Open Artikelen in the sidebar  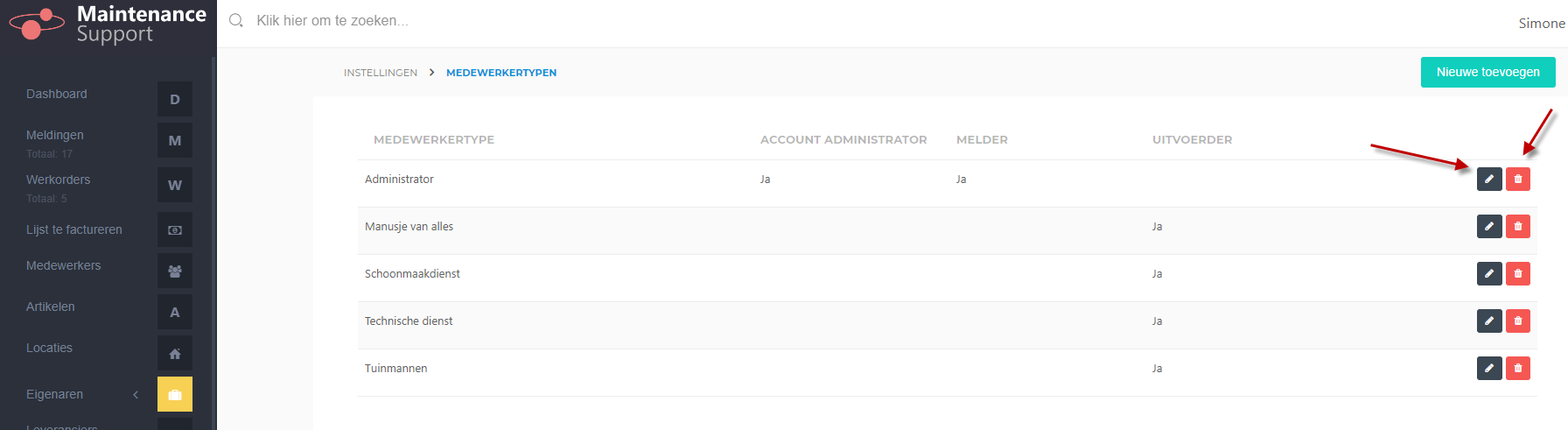[x=51, y=307]
